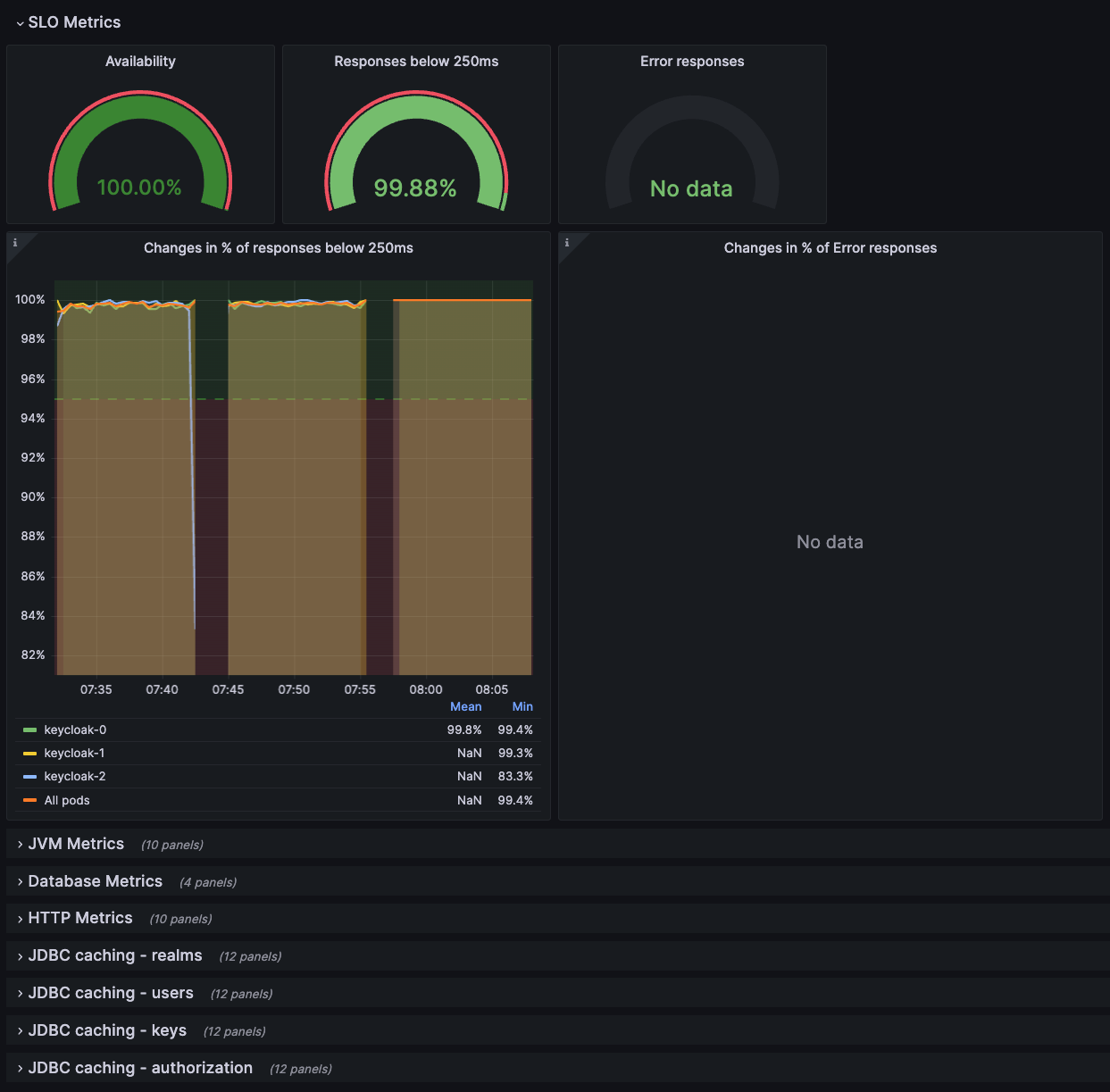Screen dimensions: 1110x1092
Task: Expand the Database Metrics row
Action: pos(95,880)
